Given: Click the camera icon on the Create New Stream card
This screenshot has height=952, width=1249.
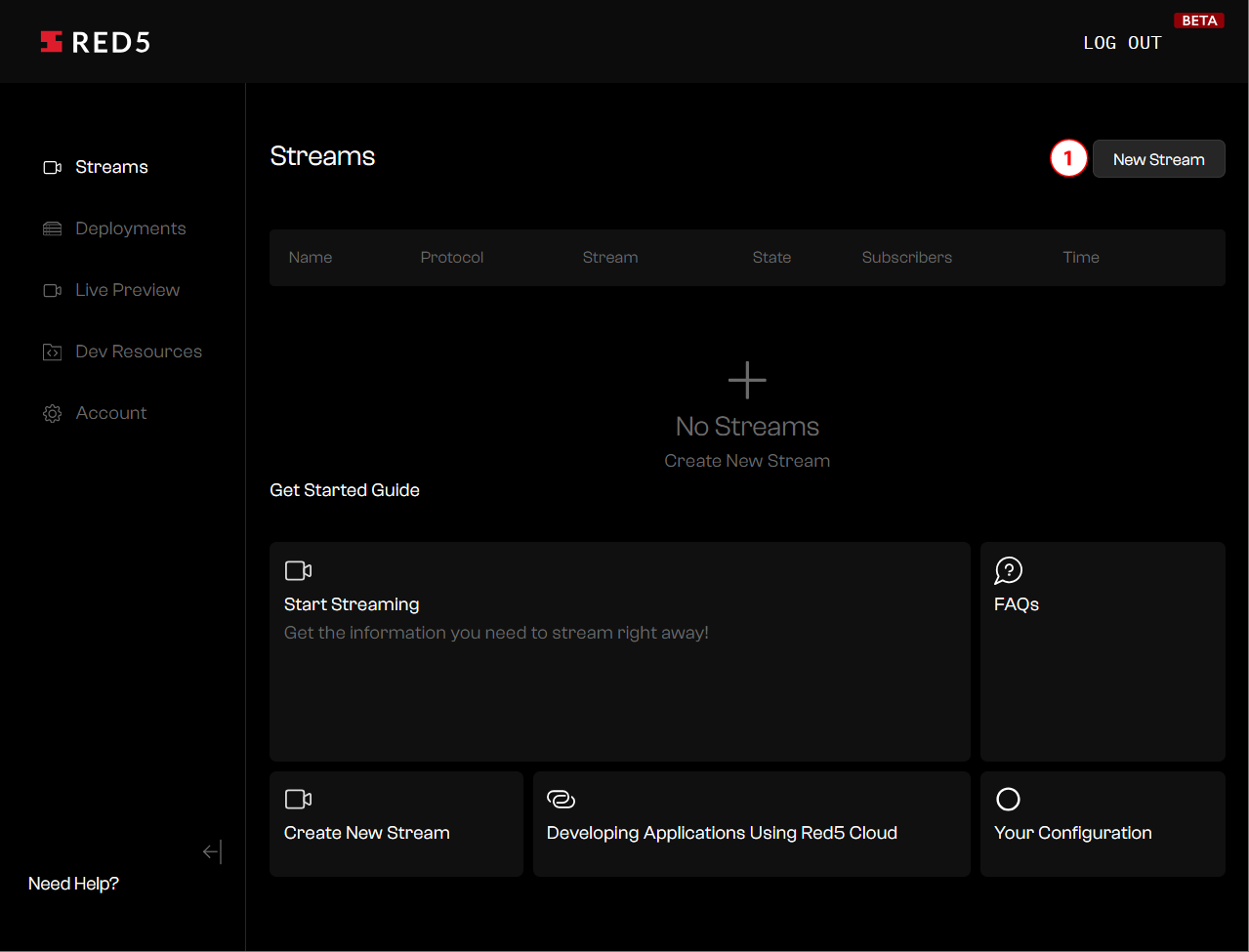Looking at the screenshot, I should (x=298, y=800).
